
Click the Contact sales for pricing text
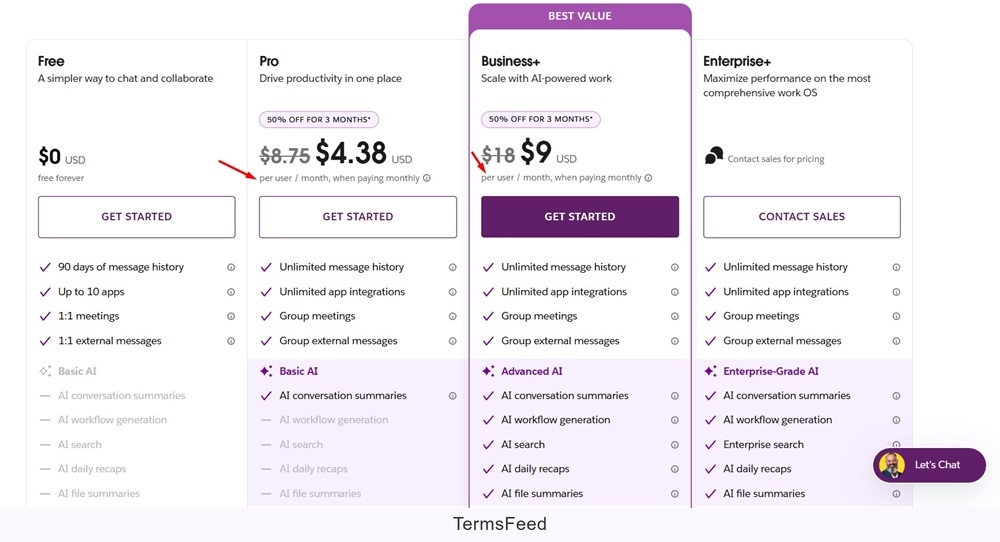pos(776,159)
